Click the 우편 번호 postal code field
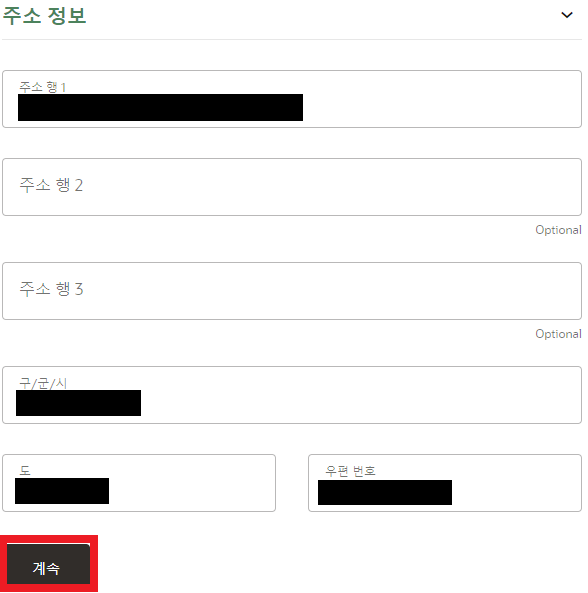 (x=445, y=483)
